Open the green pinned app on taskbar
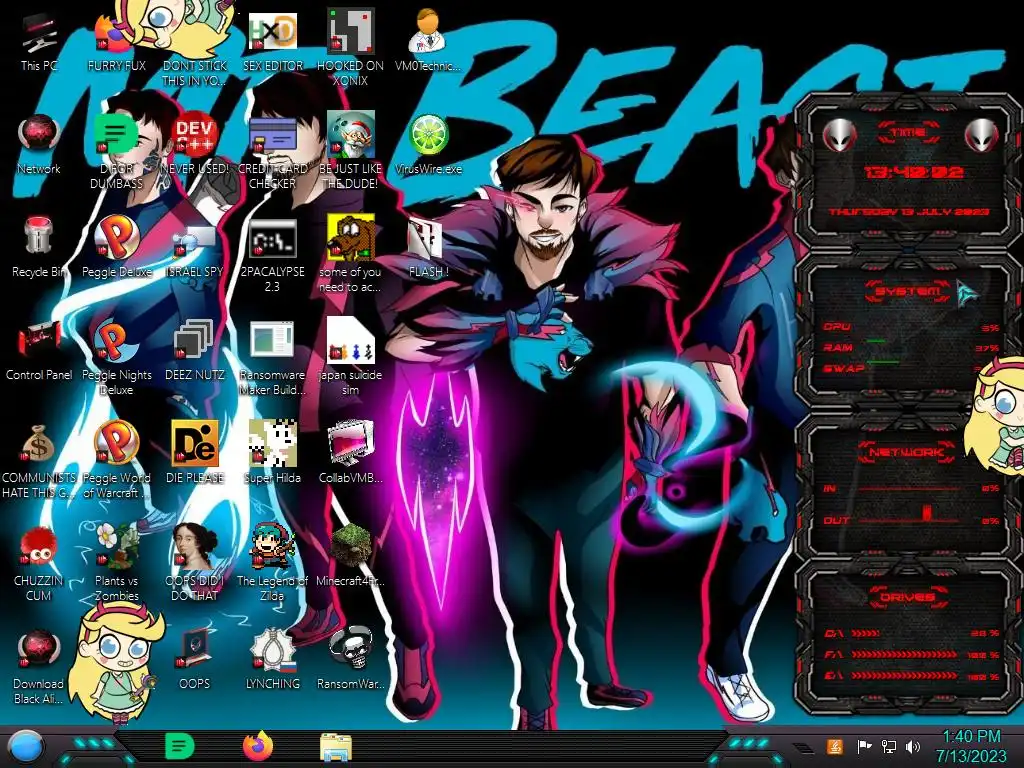1024x768 pixels. coord(180,746)
